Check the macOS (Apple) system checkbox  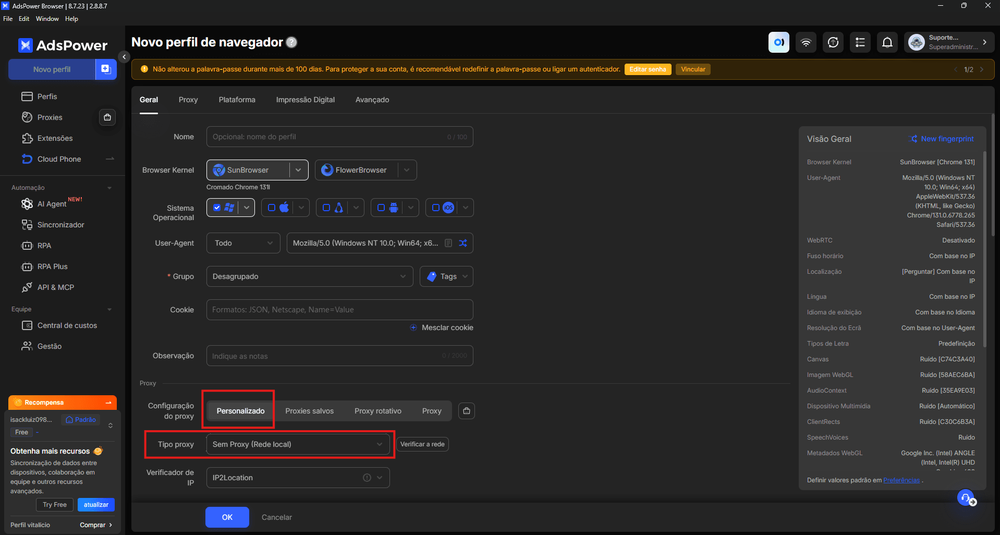tap(271, 207)
